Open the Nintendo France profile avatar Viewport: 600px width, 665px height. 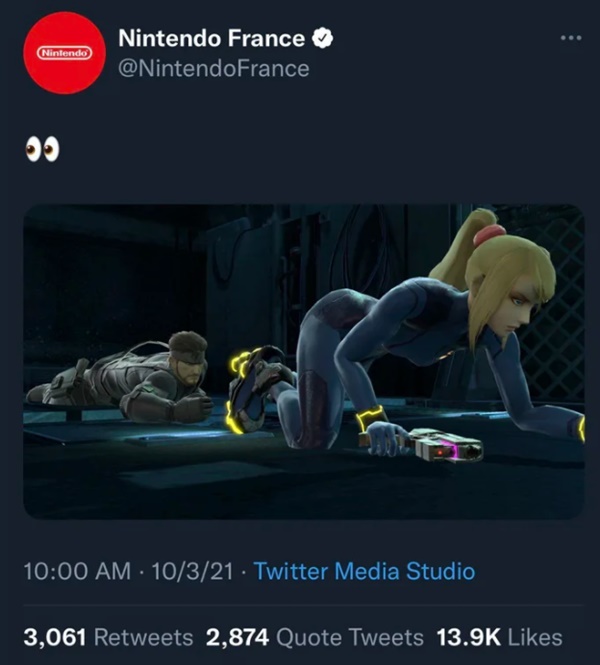tap(64, 53)
